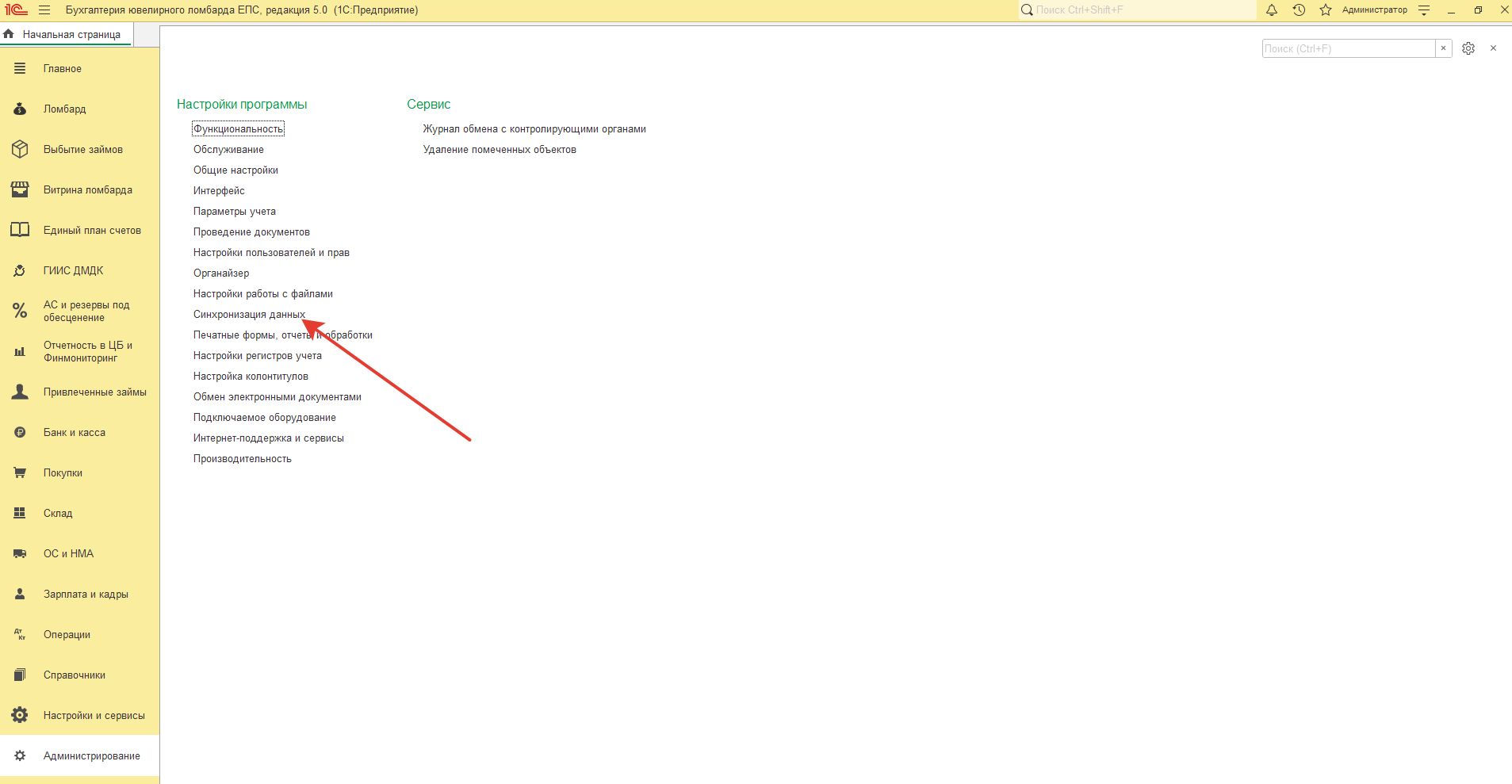Open Настройки регистров учета link
The width and height of the screenshot is (1512, 784).
pos(258,356)
